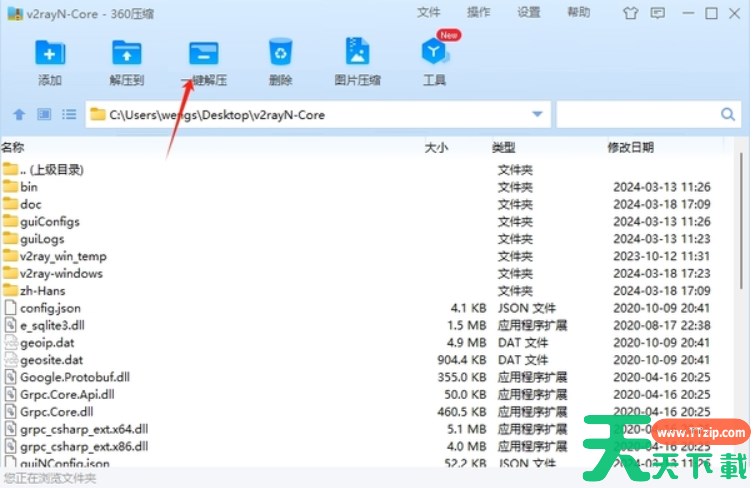This screenshot has height=488, width=755.
Task: Click the feedback message icon in title bar
Action: pos(656,13)
